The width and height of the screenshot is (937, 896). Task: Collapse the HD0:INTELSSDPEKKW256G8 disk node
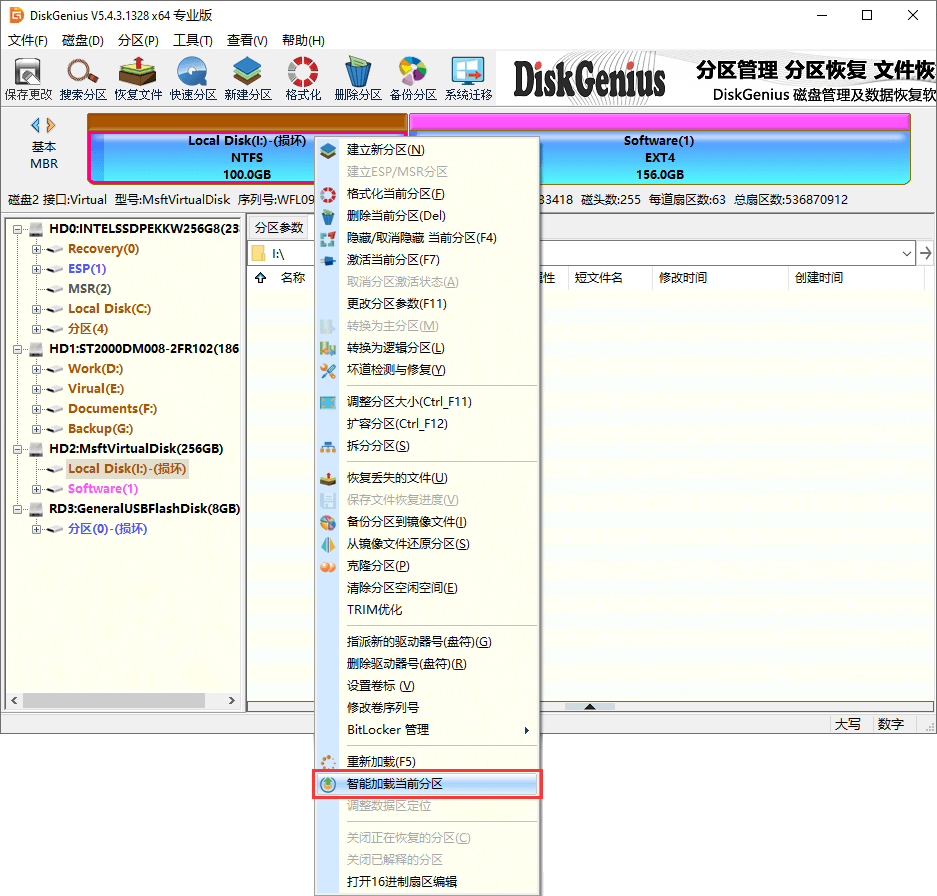click(x=17, y=230)
